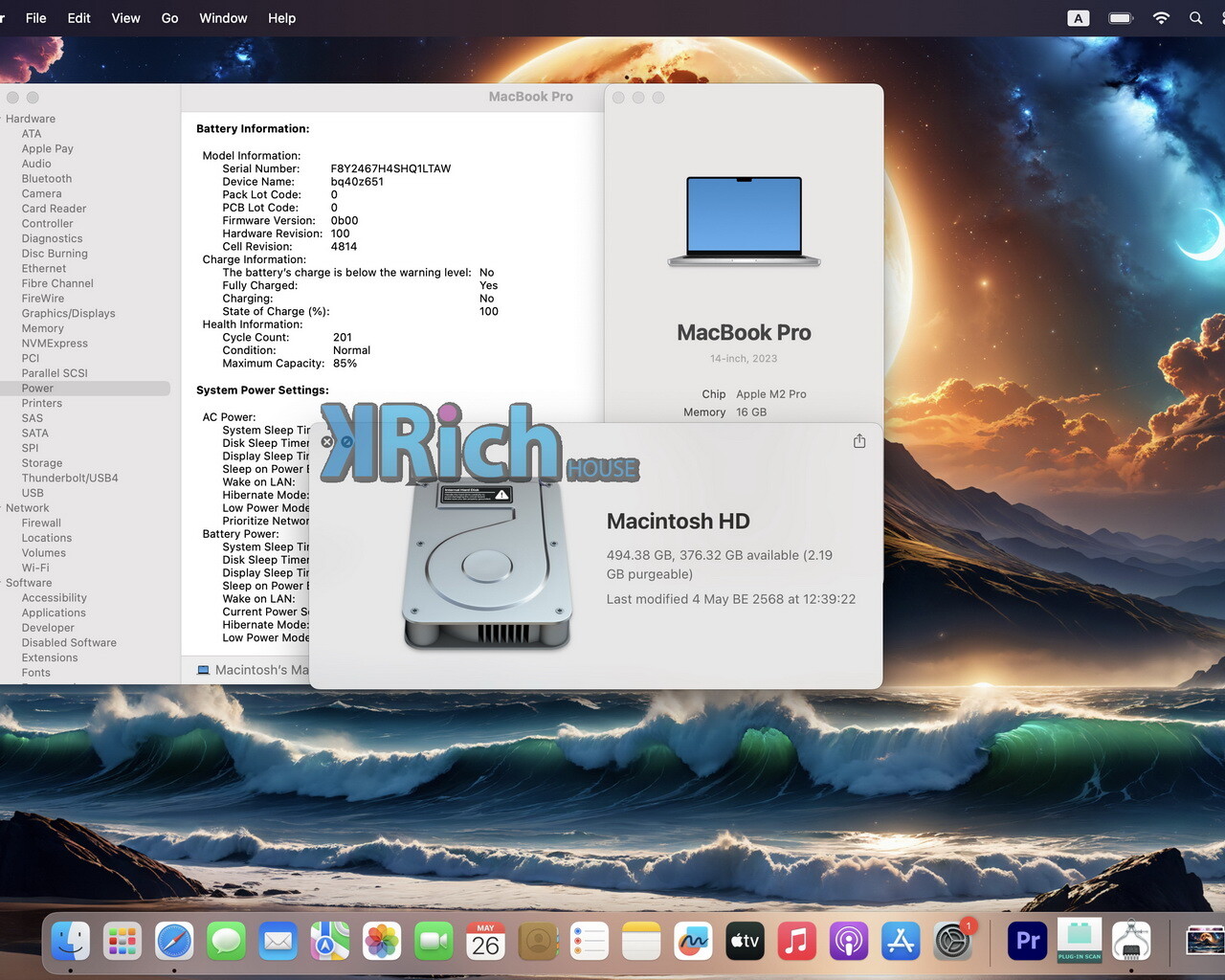1225x980 pixels.
Task: Open Calendar showing May 26
Action: (485, 942)
